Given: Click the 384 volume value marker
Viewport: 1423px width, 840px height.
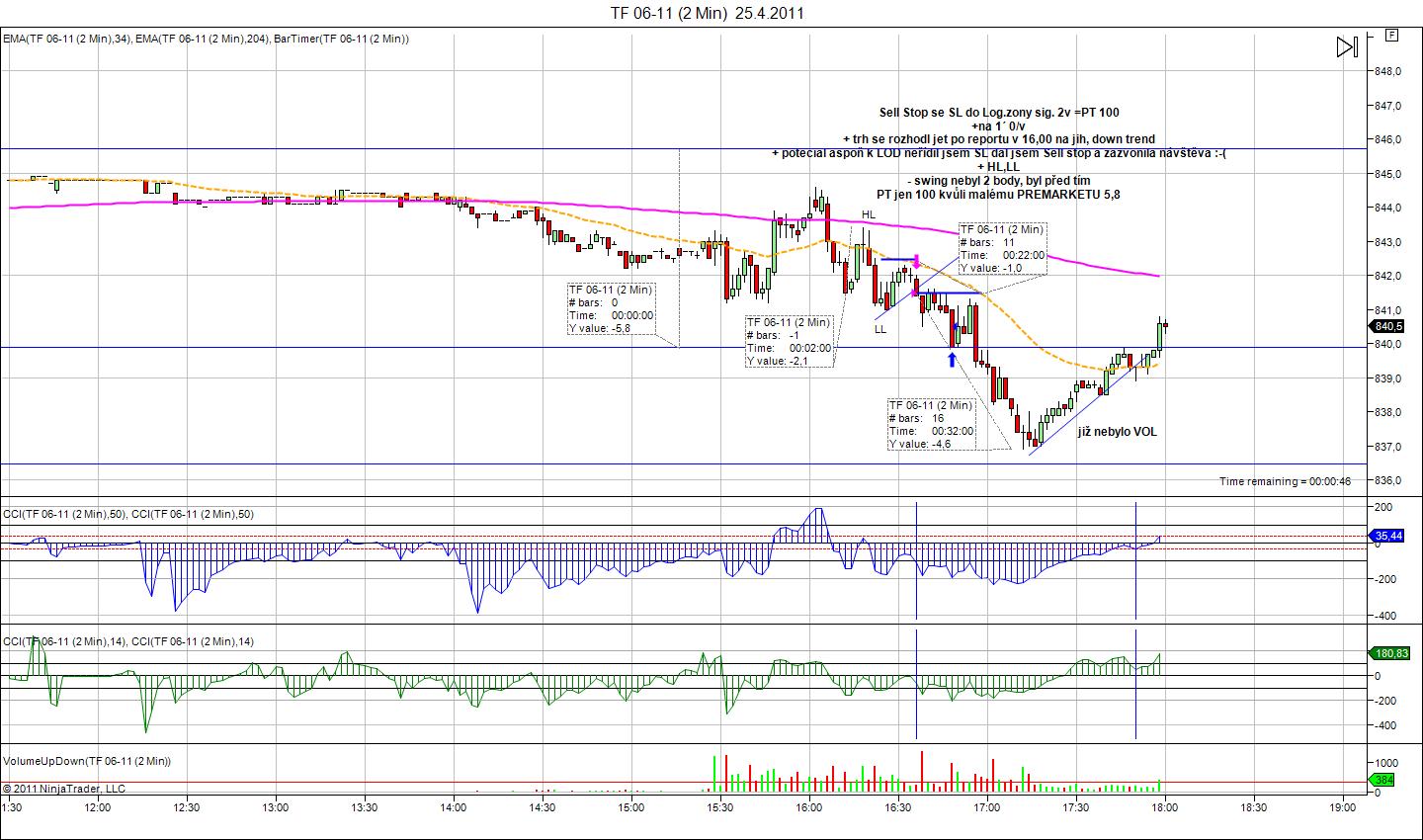Looking at the screenshot, I should click(1383, 780).
